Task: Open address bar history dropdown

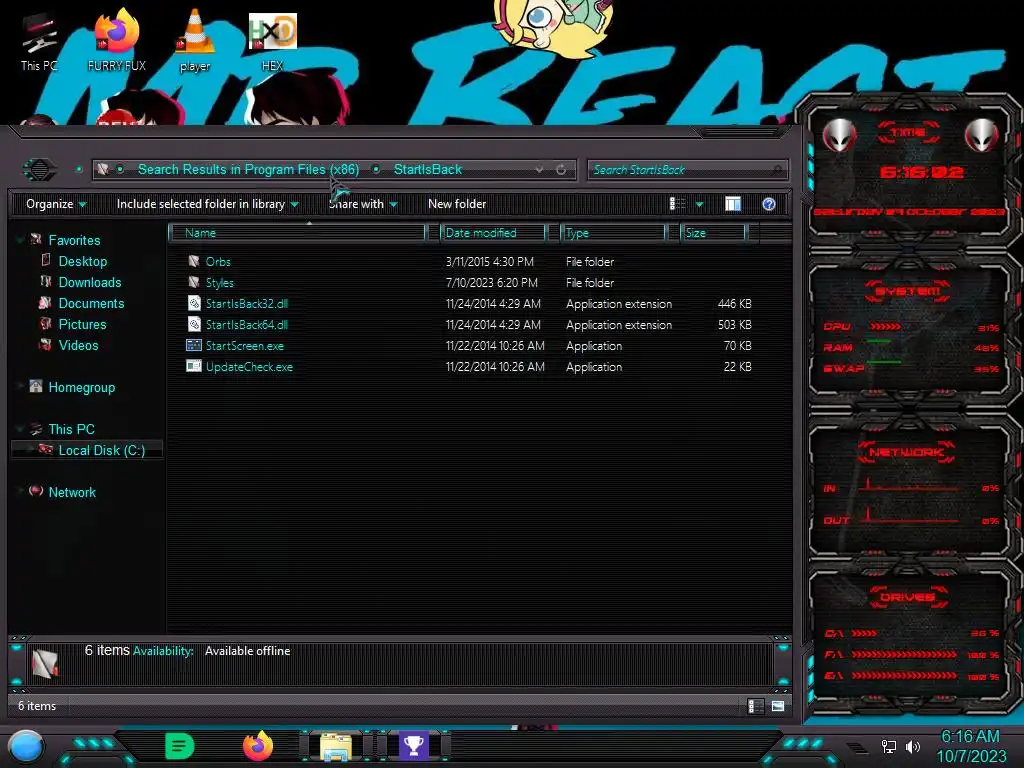Action: pyautogui.click(x=539, y=170)
